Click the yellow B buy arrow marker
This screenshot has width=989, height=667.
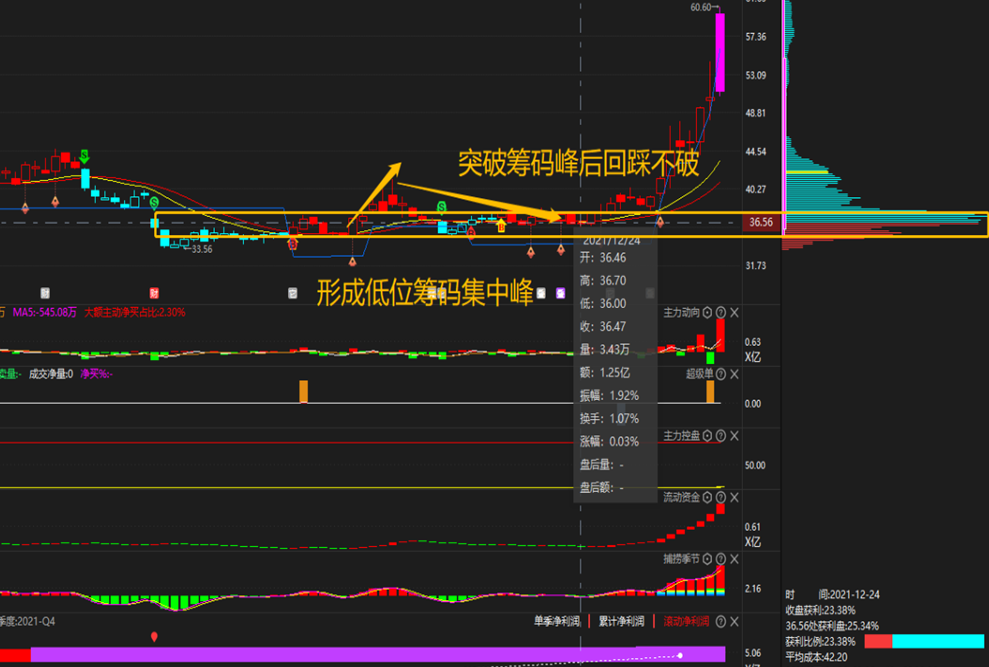point(501,225)
